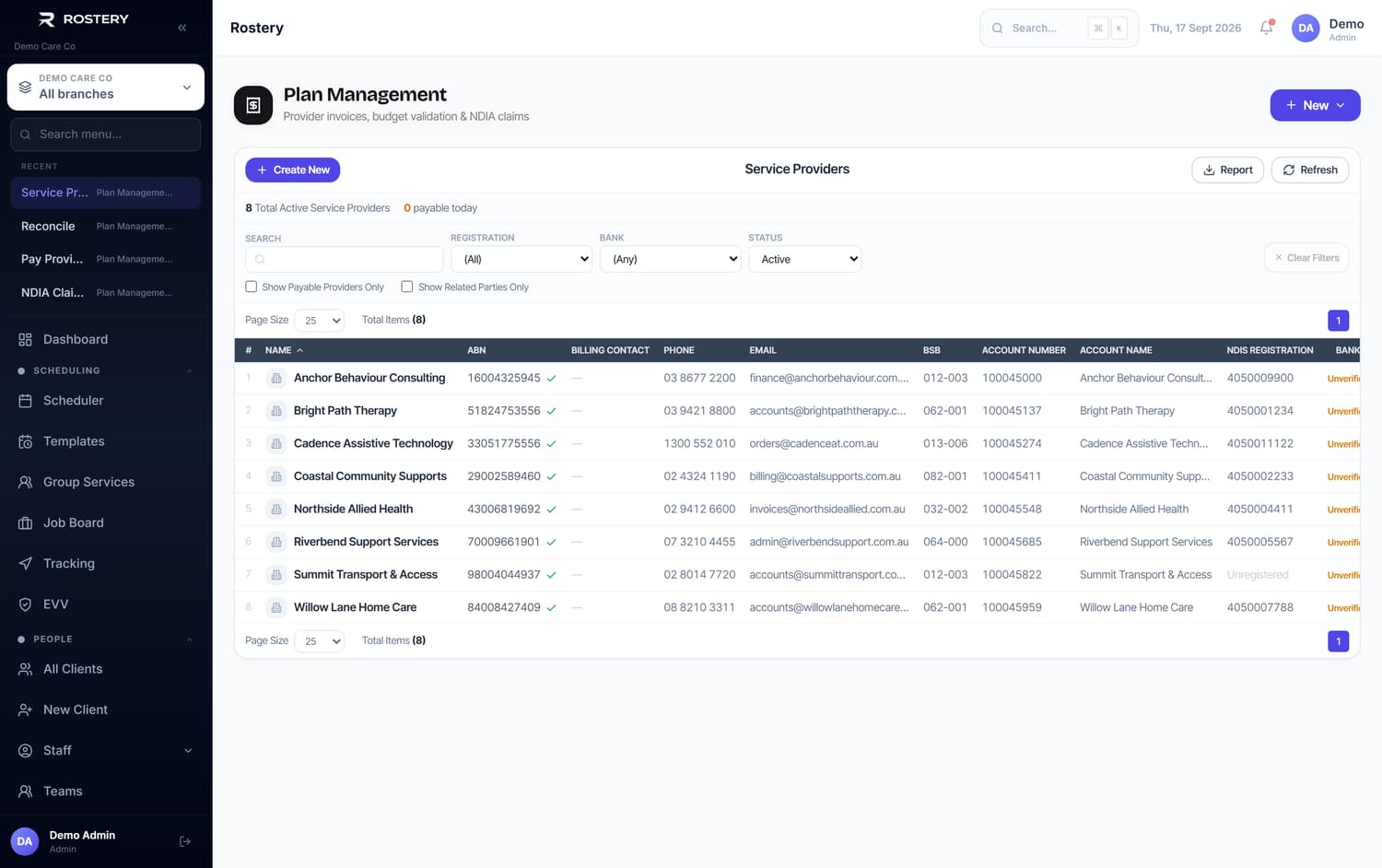The image size is (1382, 868).
Task: Click the building icon for Anchor Behaviour Consulting
Action: click(x=275, y=378)
